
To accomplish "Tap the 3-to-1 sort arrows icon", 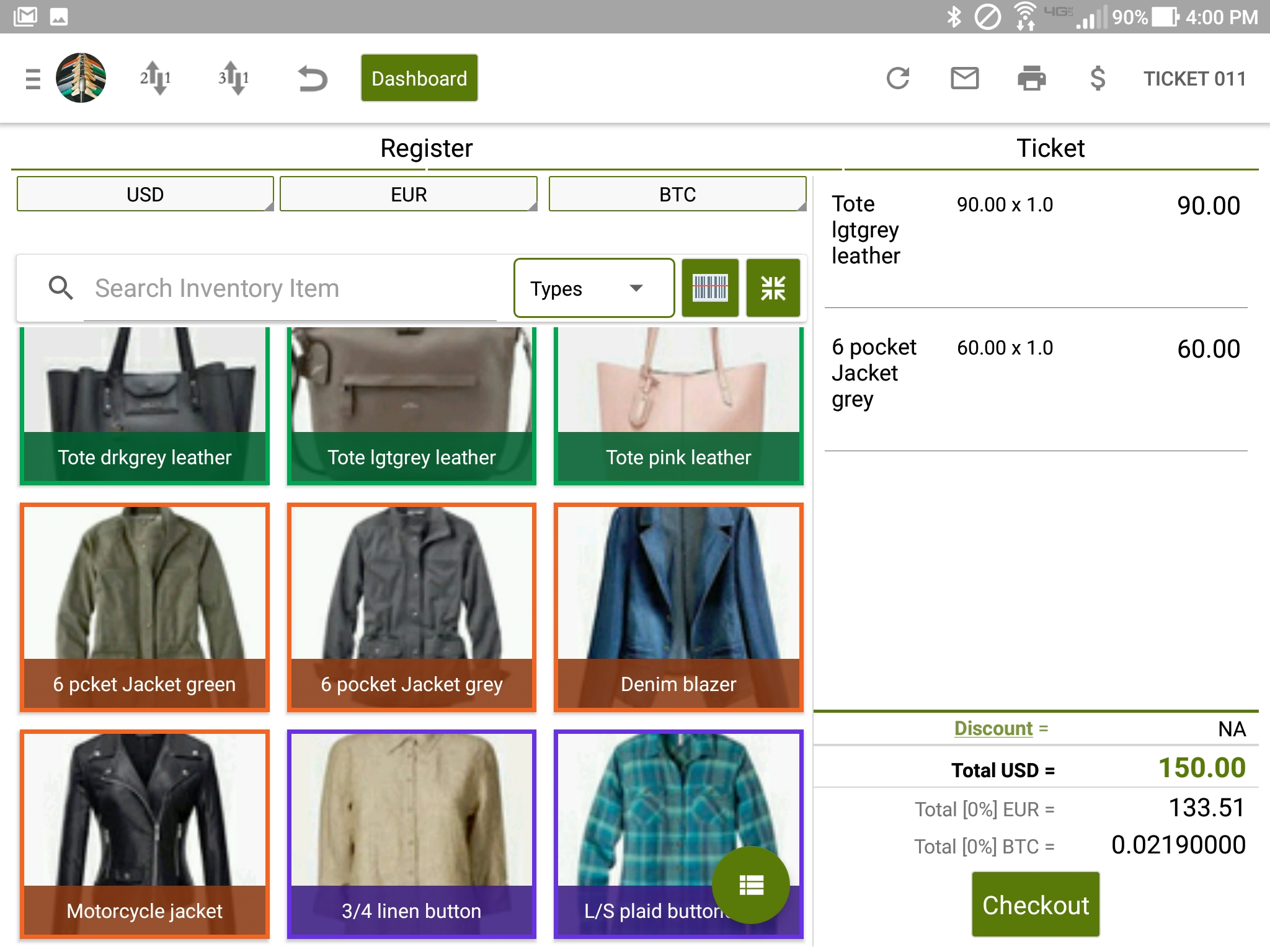I will click(233, 79).
